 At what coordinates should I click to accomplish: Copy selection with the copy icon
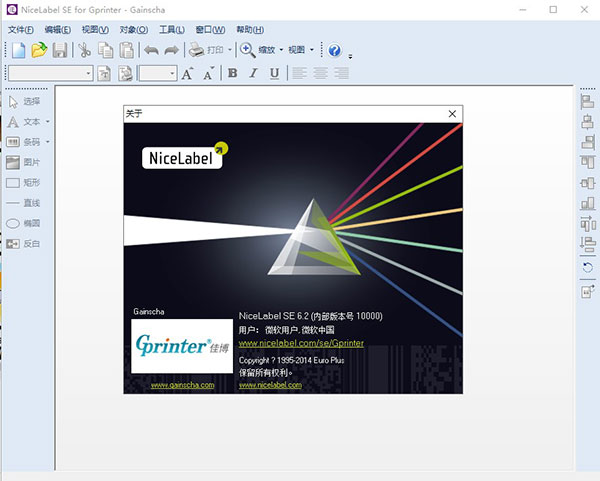[105, 50]
